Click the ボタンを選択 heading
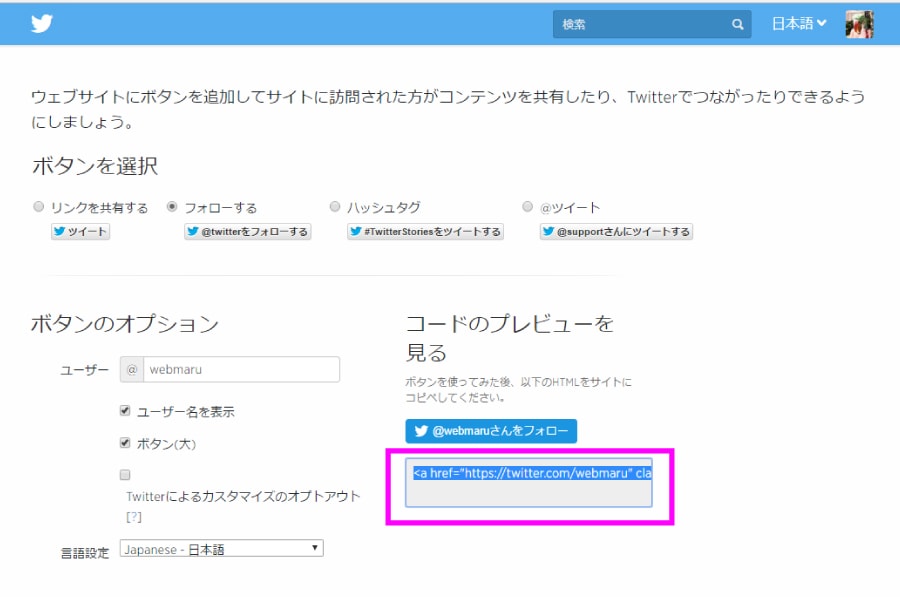The width and height of the screenshot is (900, 597). pyautogui.click(x=95, y=166)
